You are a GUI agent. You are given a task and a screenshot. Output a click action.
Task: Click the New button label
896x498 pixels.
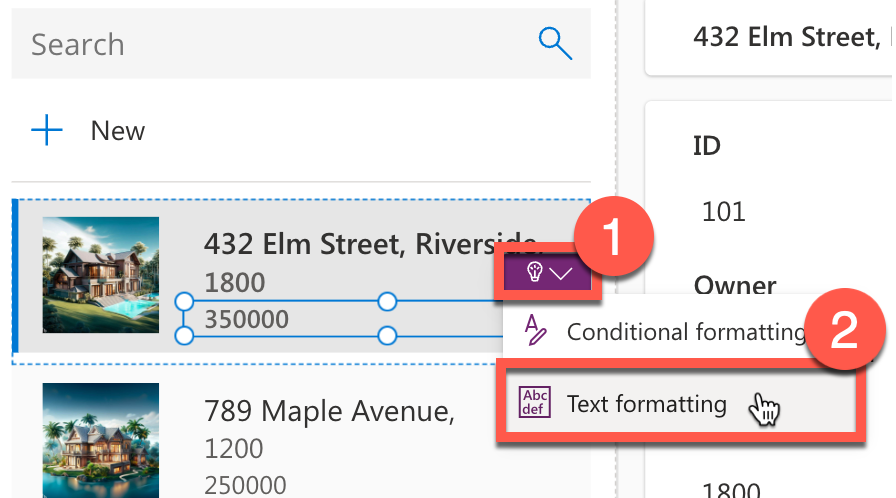[x=118, y=131]
